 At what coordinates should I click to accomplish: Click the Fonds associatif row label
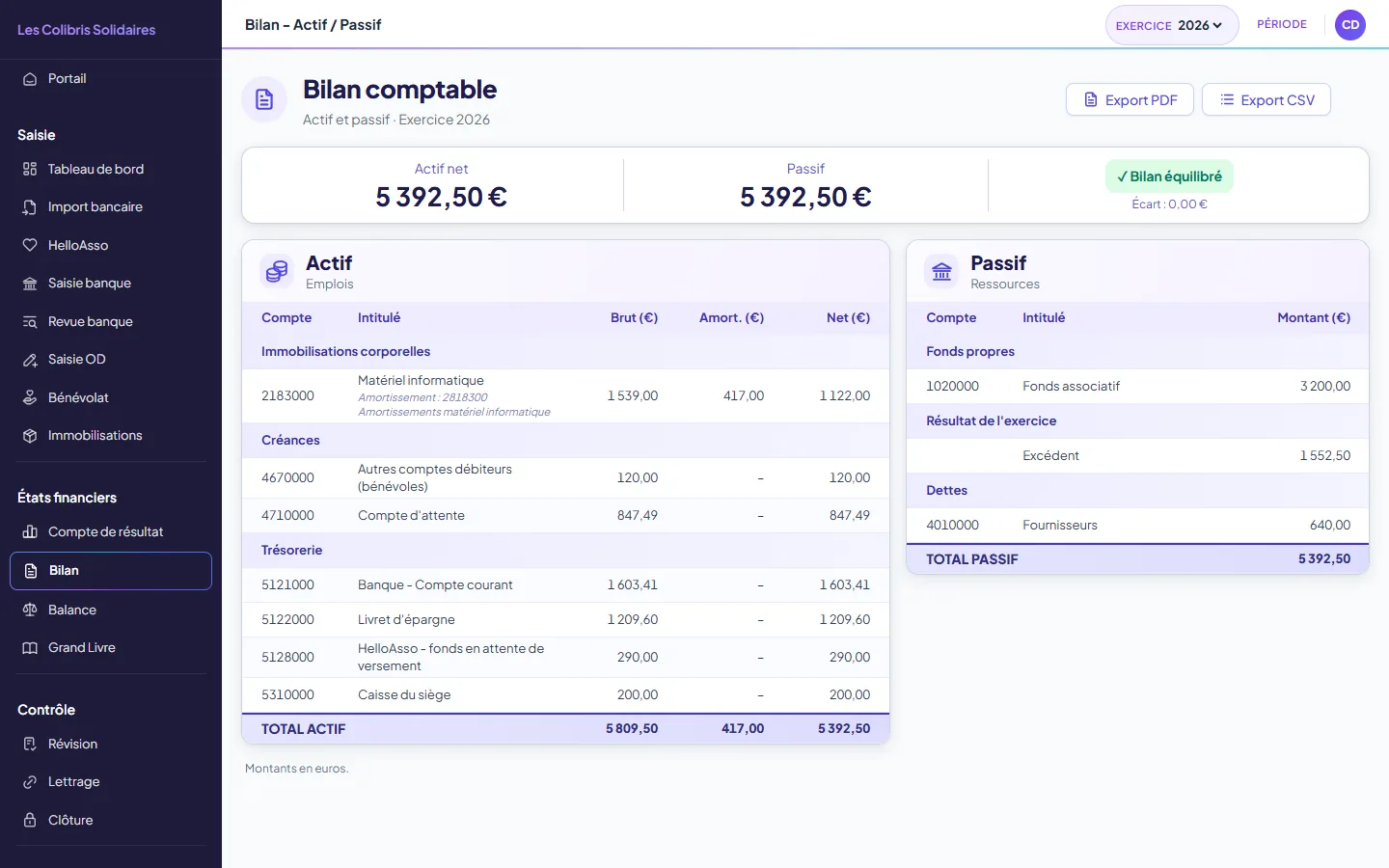[x=1071, y=387]
